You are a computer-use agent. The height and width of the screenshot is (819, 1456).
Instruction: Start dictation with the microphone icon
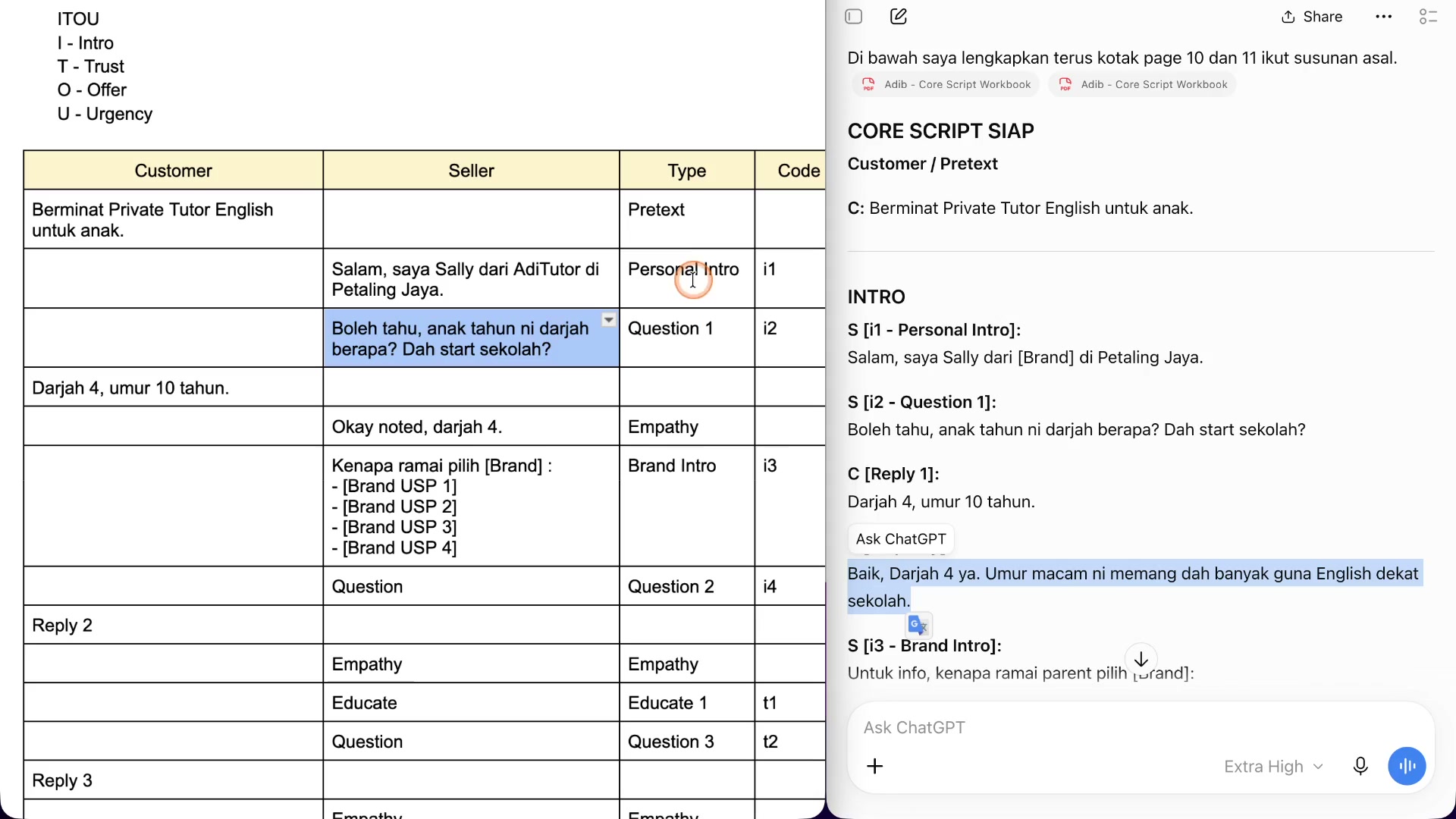(1360, 767)
